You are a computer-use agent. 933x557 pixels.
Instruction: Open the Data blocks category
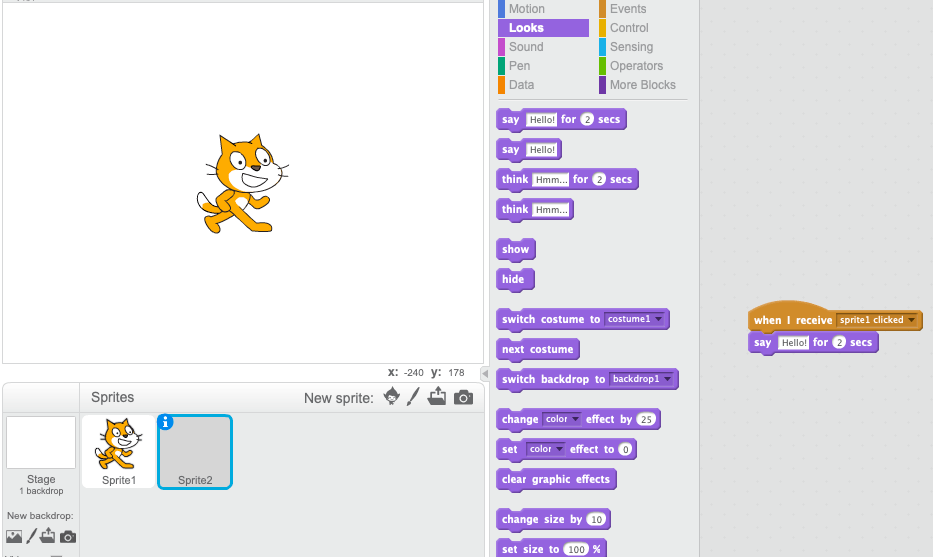[x=521, y=85]
